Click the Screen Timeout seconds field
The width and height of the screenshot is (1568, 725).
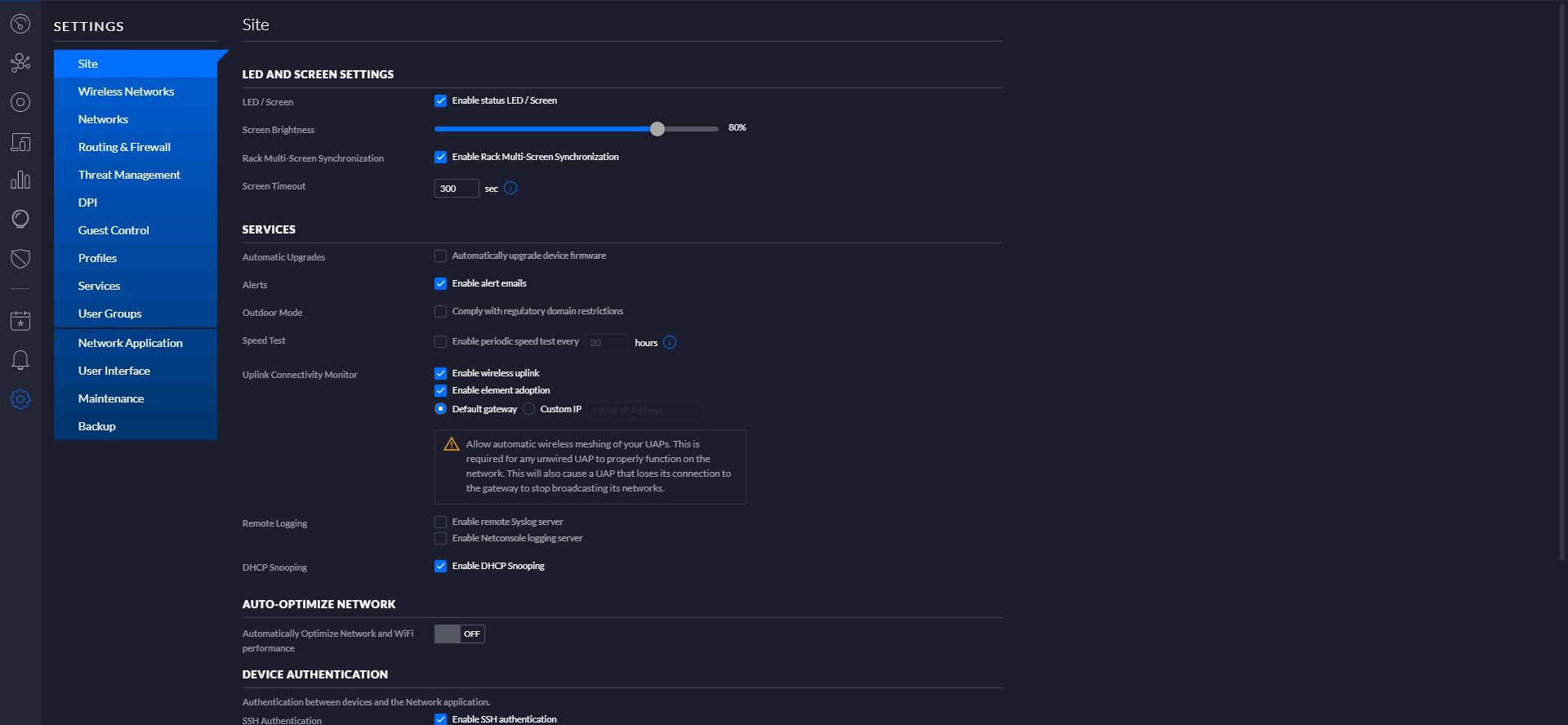point(457,189)
